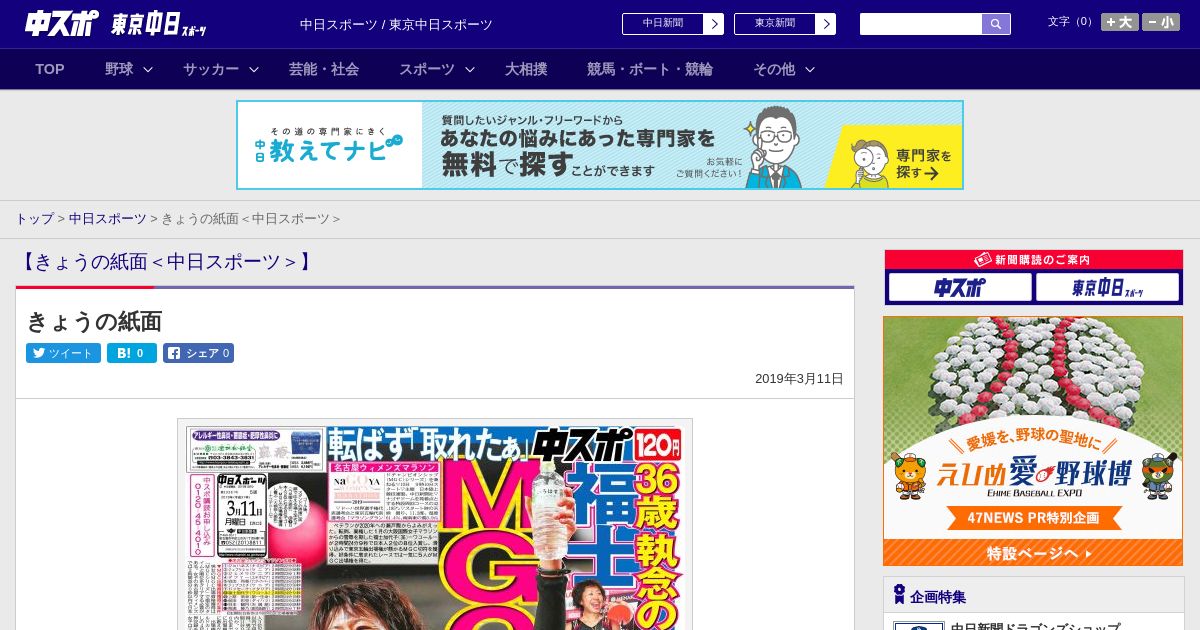Click the トップ breadcrumb link
The height and width of the screenshot is (630, 1200).
coord(34,218)
